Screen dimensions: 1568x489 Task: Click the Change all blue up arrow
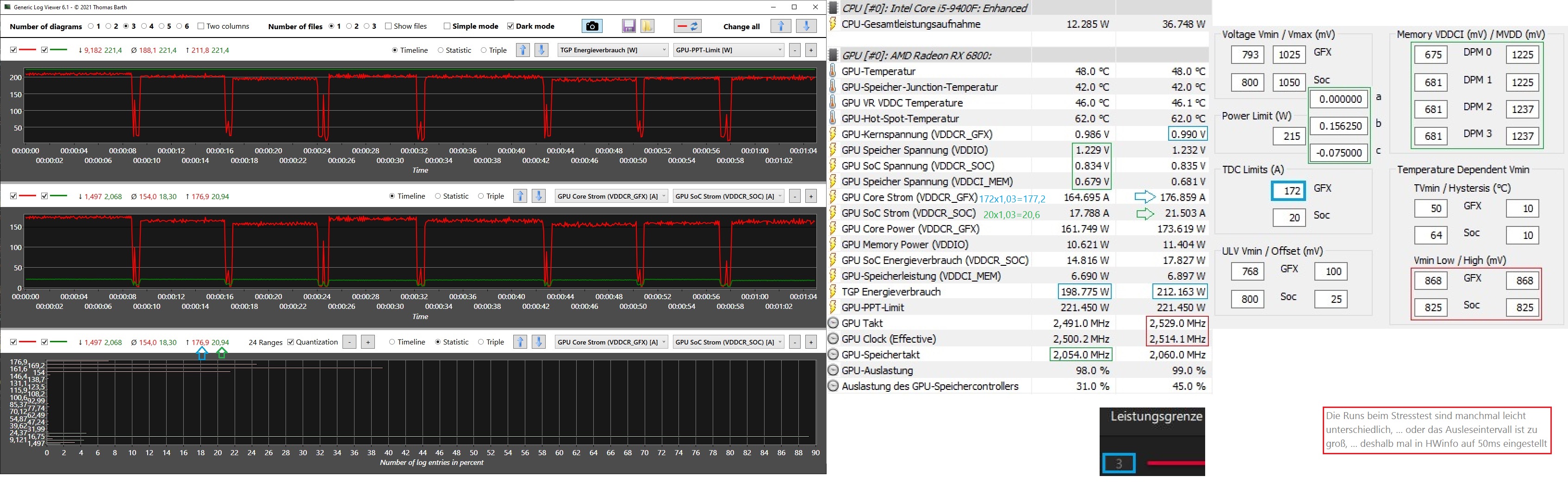(x=781, y=26)
